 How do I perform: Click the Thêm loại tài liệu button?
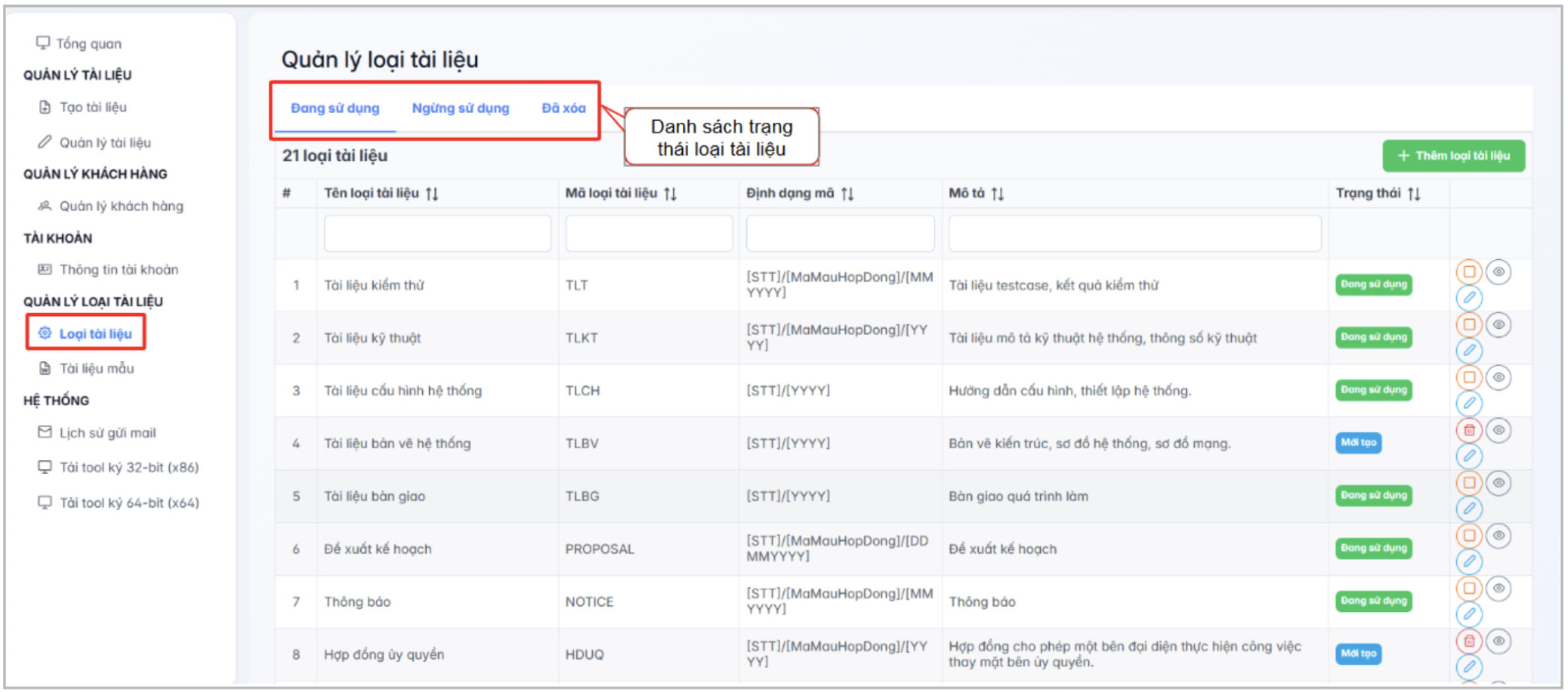click(1453, 156)
